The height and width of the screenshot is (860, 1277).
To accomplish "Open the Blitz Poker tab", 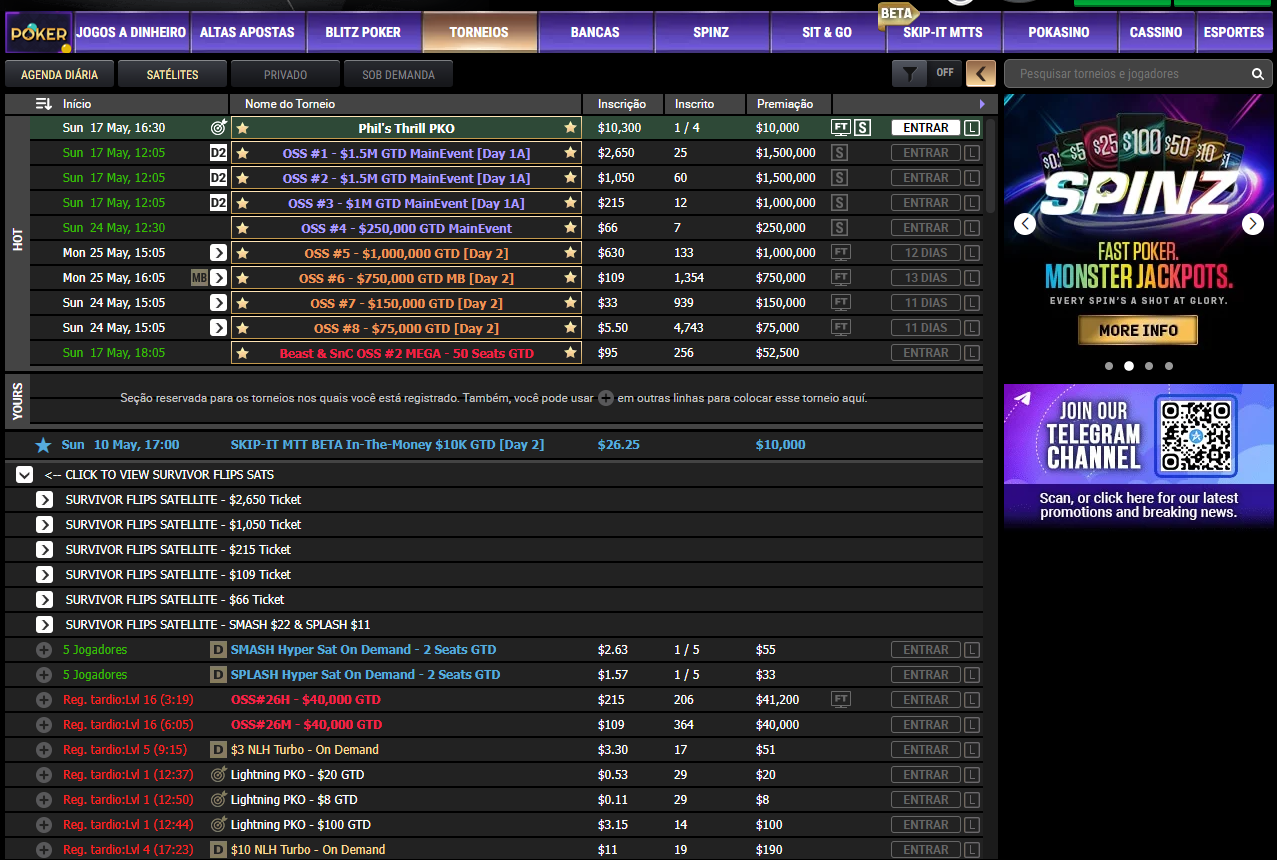I will pos(363,32).
